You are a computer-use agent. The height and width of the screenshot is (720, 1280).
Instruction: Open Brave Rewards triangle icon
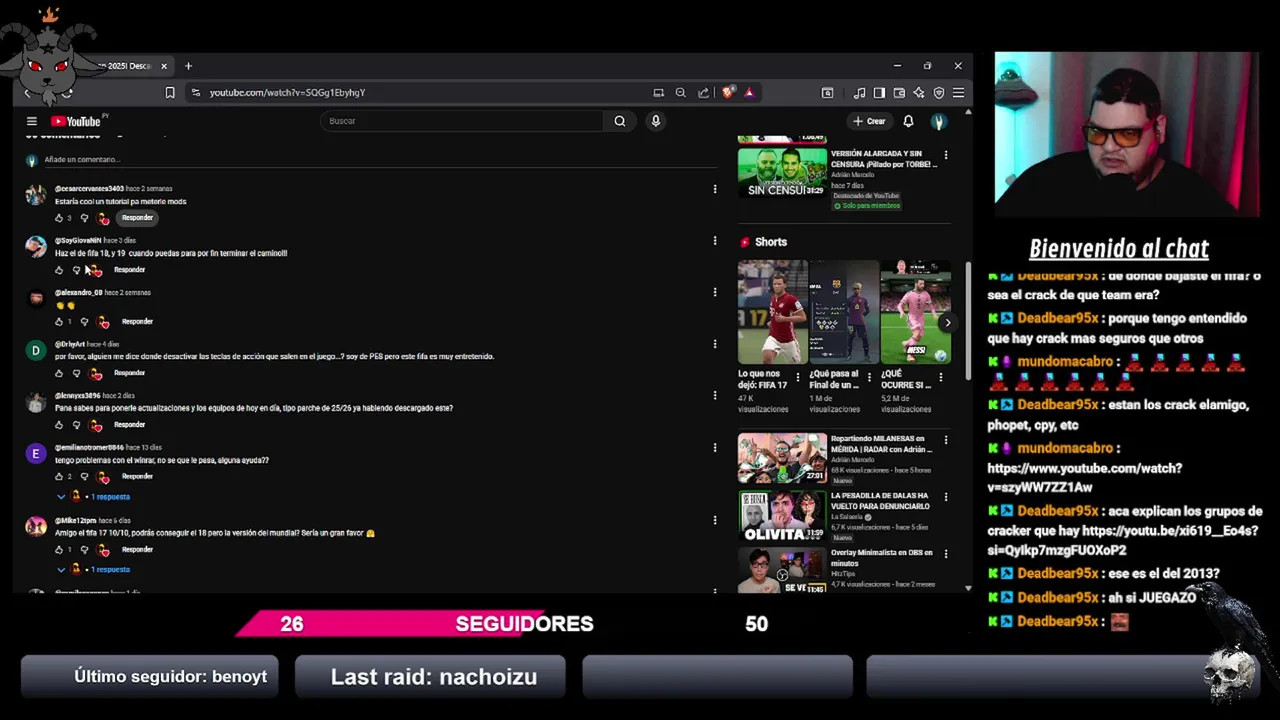[749, 92]
